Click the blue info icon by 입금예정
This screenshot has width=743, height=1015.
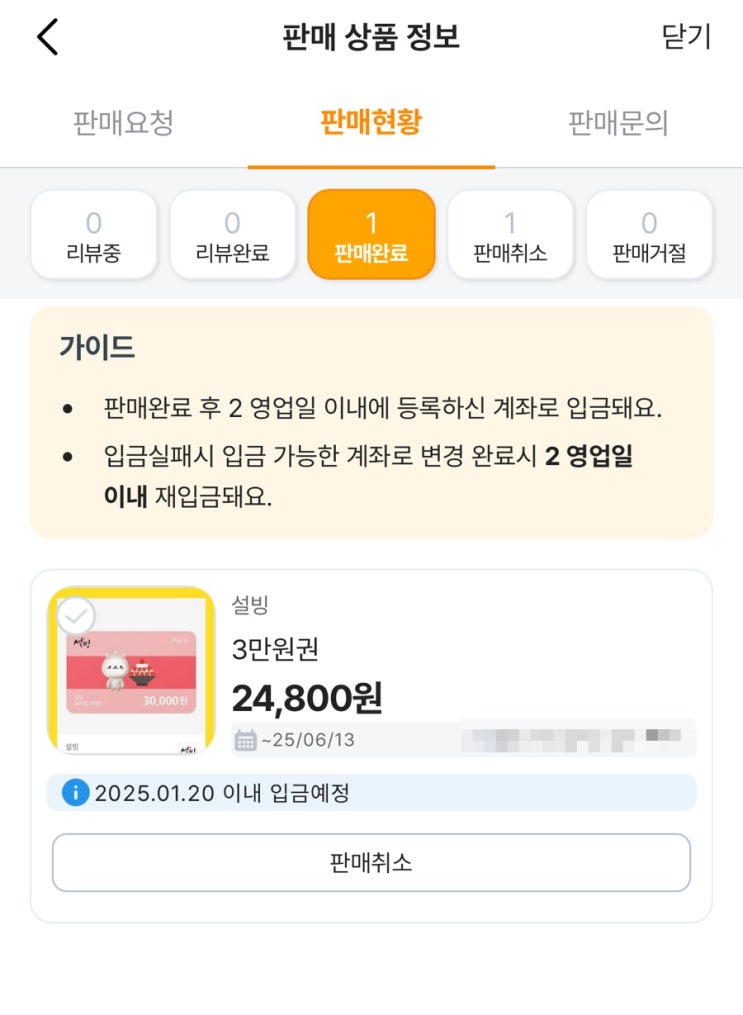pyautogui.click(x=75, y=792)
